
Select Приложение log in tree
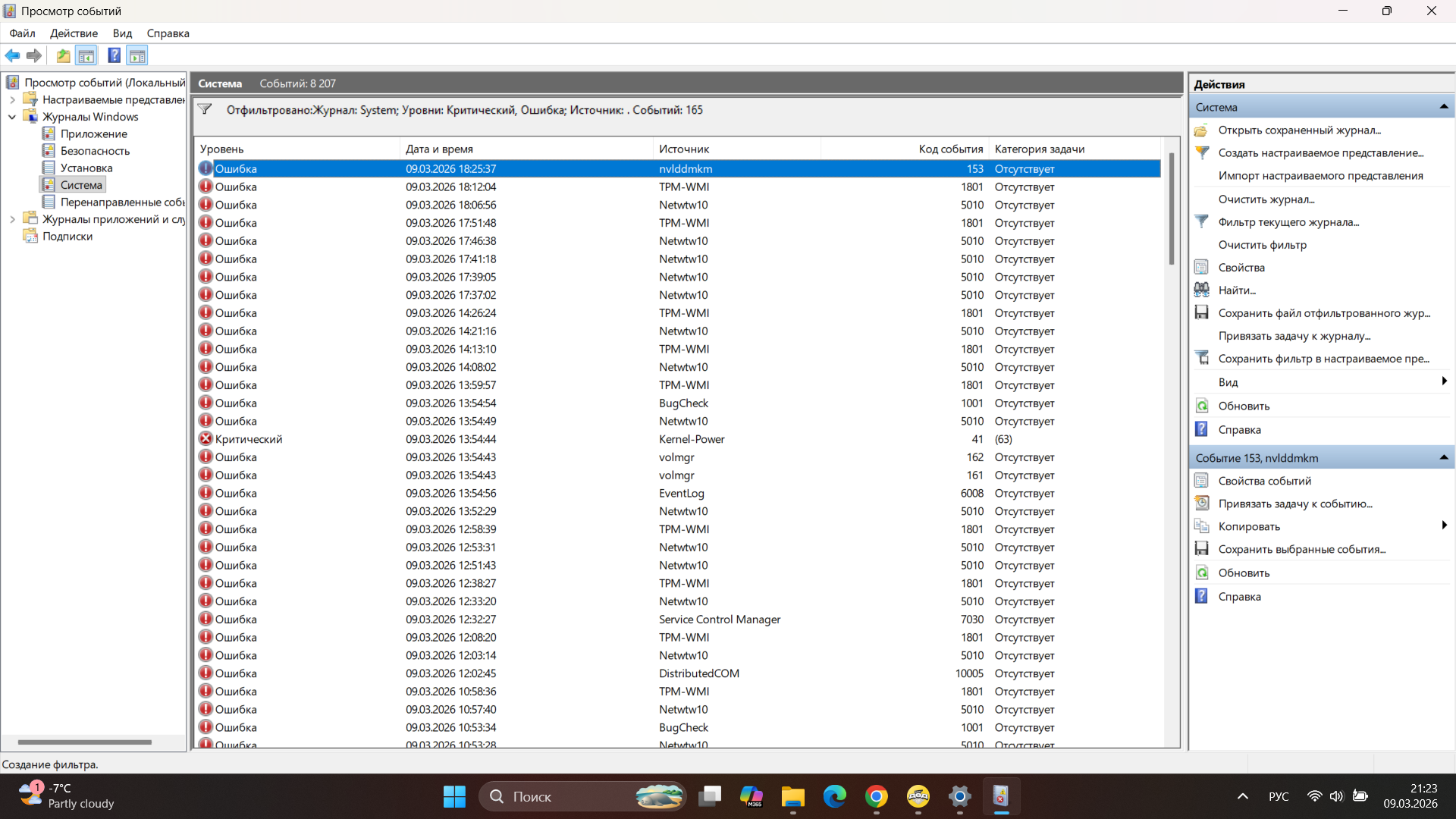94,133
